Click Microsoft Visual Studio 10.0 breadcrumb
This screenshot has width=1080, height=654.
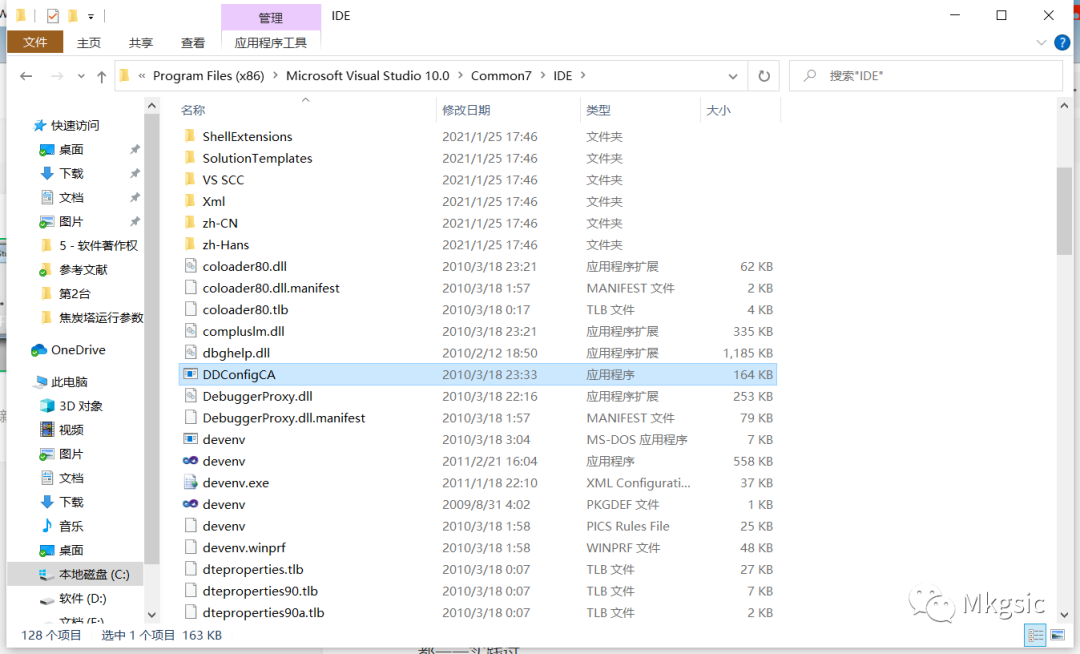click(368, 76)
